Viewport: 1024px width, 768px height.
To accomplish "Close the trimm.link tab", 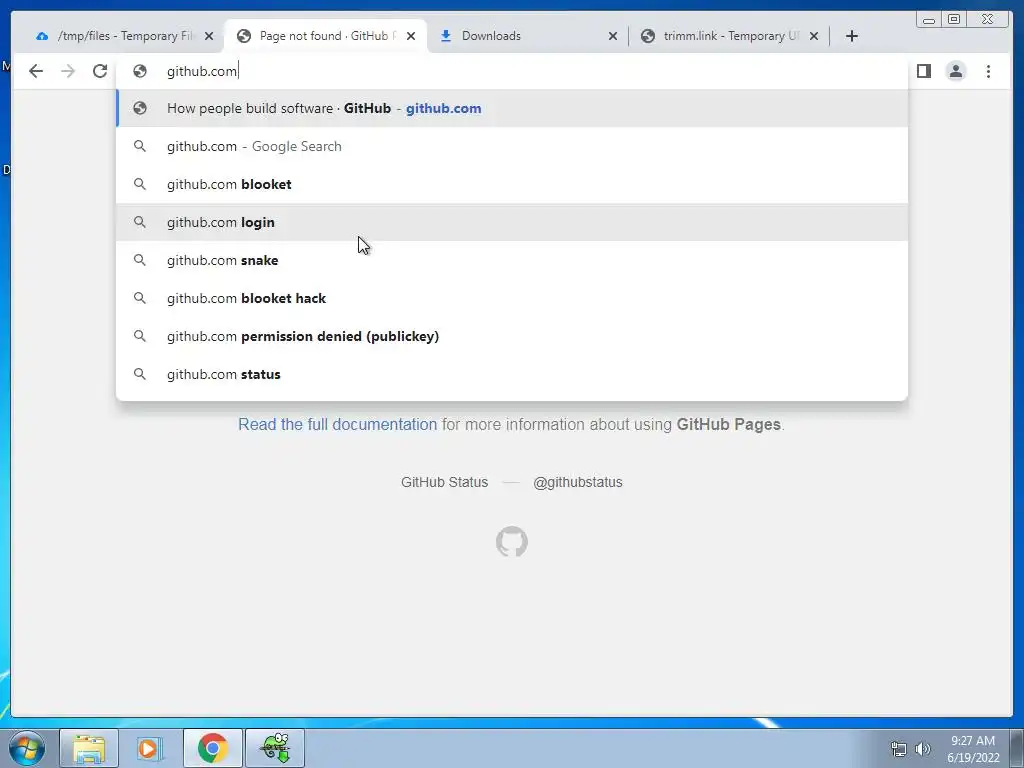I will tap(814, 36).
